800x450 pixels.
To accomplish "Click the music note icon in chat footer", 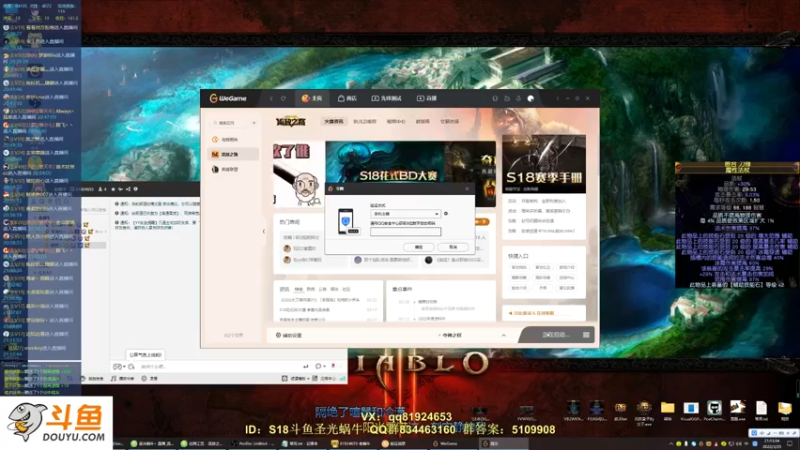I will point(114,379).
